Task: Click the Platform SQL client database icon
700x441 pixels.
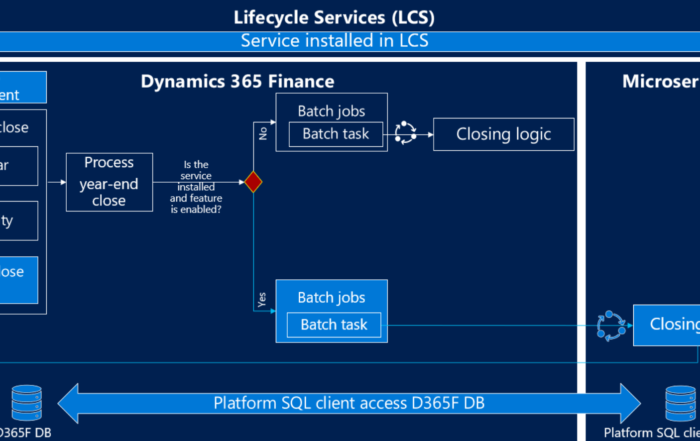Action: (x=681, y=404)
